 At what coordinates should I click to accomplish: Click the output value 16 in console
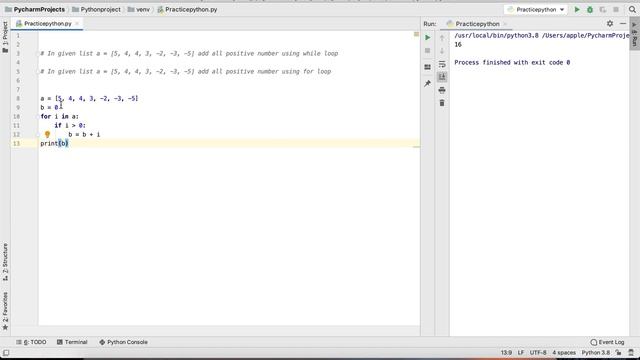458,44
